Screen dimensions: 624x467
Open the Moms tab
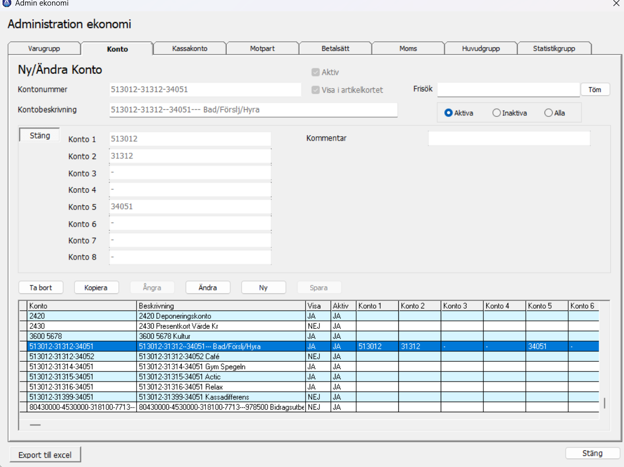pos(408,49)
